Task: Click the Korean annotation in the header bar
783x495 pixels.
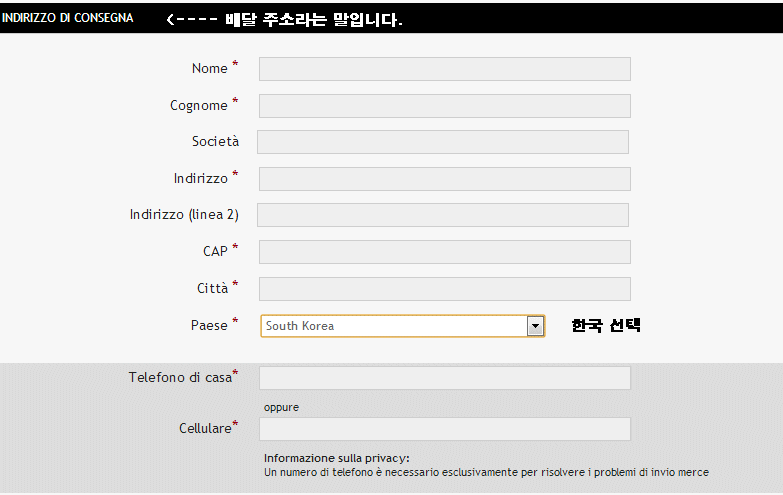Action: click(x=284, y=19)
